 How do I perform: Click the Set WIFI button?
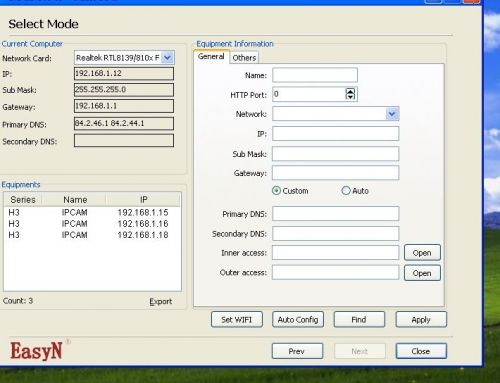(237, 320)
